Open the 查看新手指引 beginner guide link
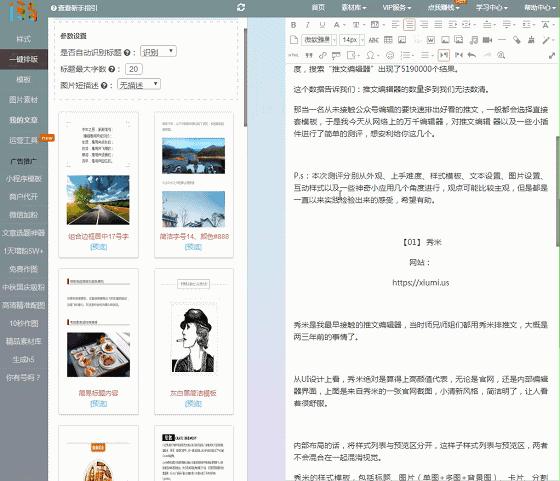The width and height of the screenshot is (560, 481). 74,8
